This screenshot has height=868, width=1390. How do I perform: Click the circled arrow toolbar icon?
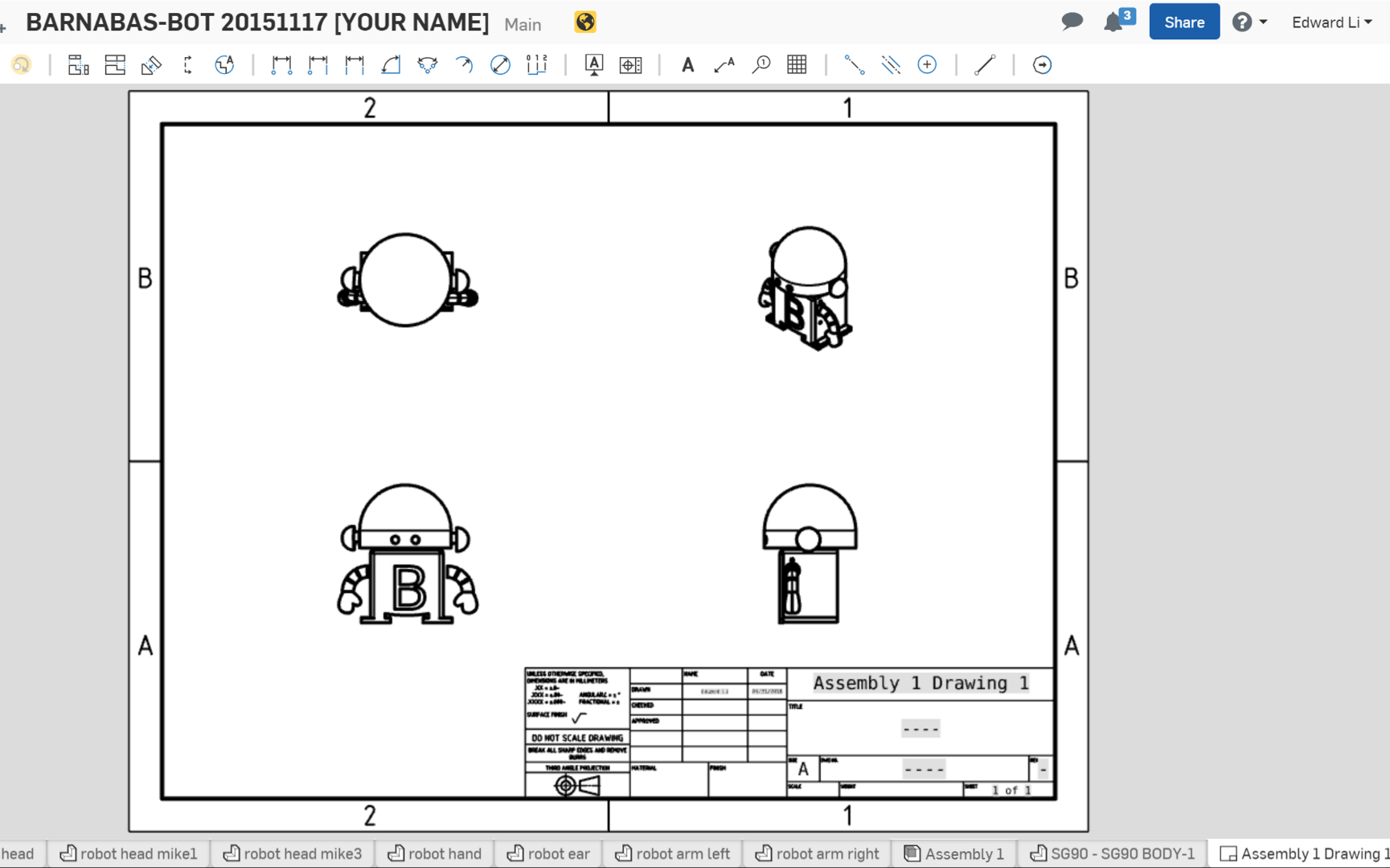(x=1042, y=65)
